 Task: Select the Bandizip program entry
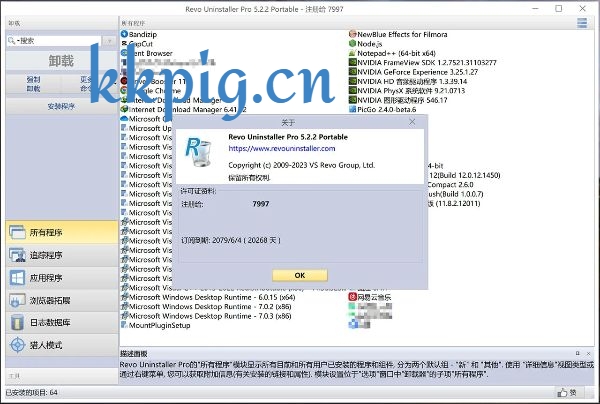click(x=139, y=34)
